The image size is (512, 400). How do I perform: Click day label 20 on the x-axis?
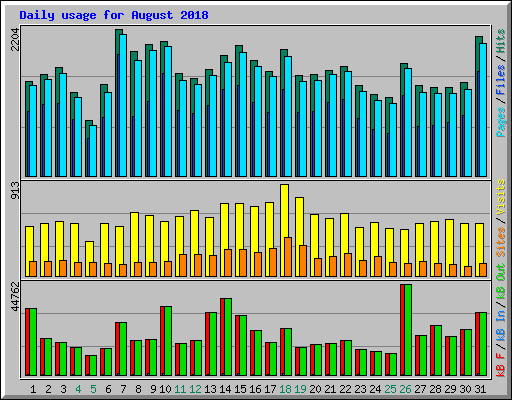(315, 389)
